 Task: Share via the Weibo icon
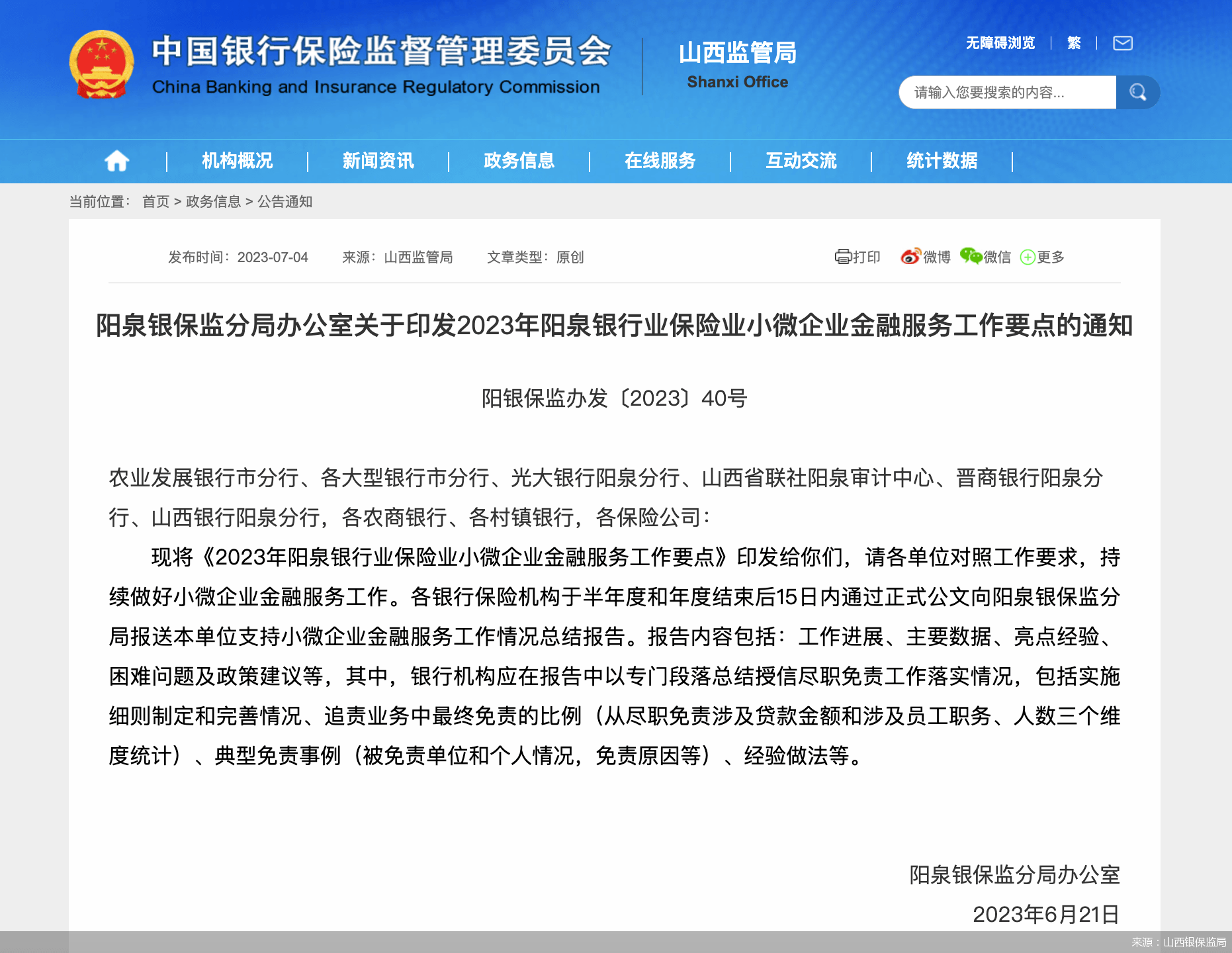(x=910, y=256)
